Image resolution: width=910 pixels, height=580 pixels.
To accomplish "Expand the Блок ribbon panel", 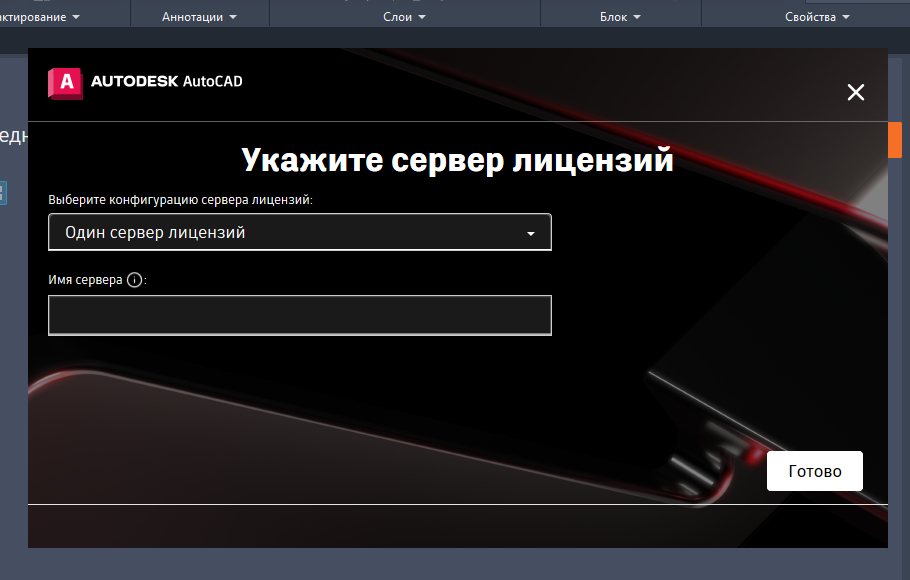I will click(620, 17).
